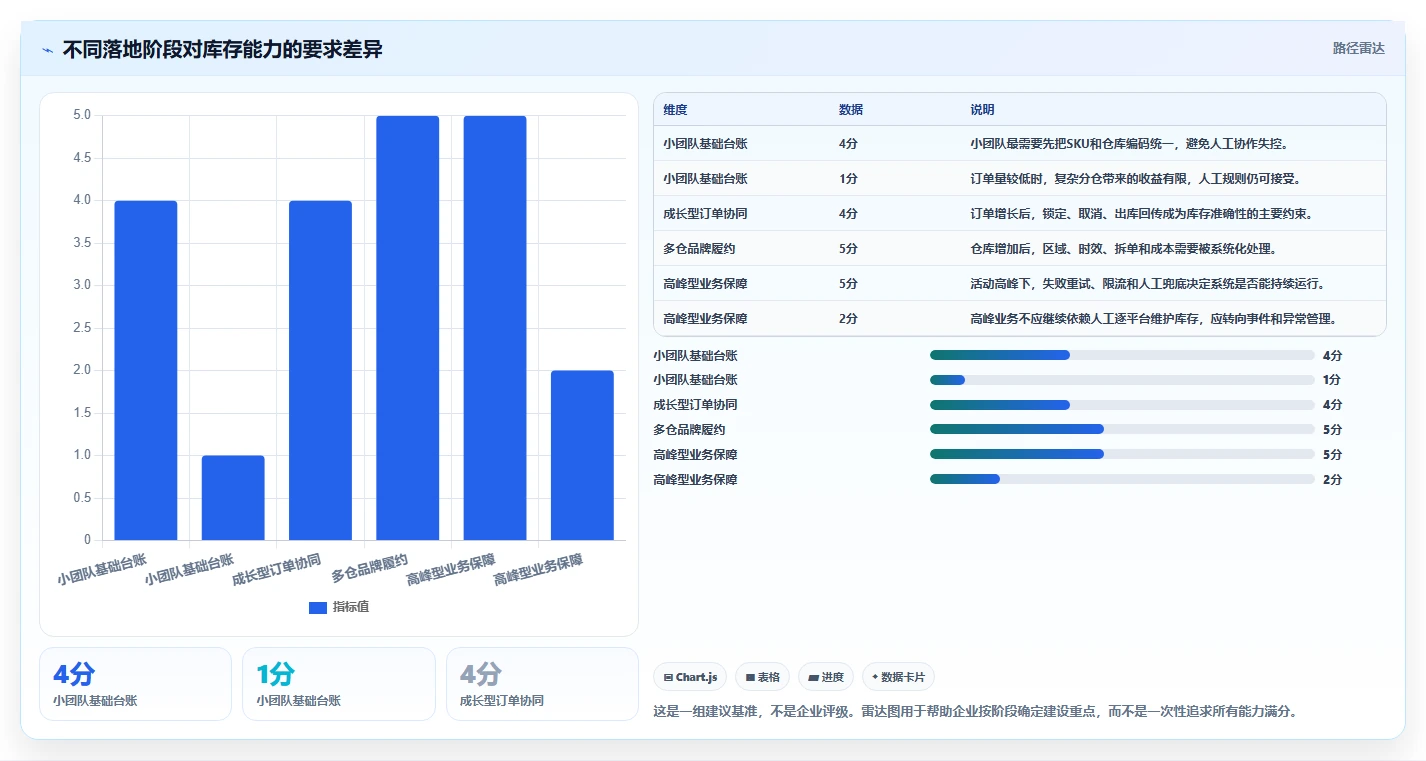Click the 高峰型业务保障 bar reaching 5.0
Image resolution: width=1426 pixels, height=761 pixels.
click(495, 328)
